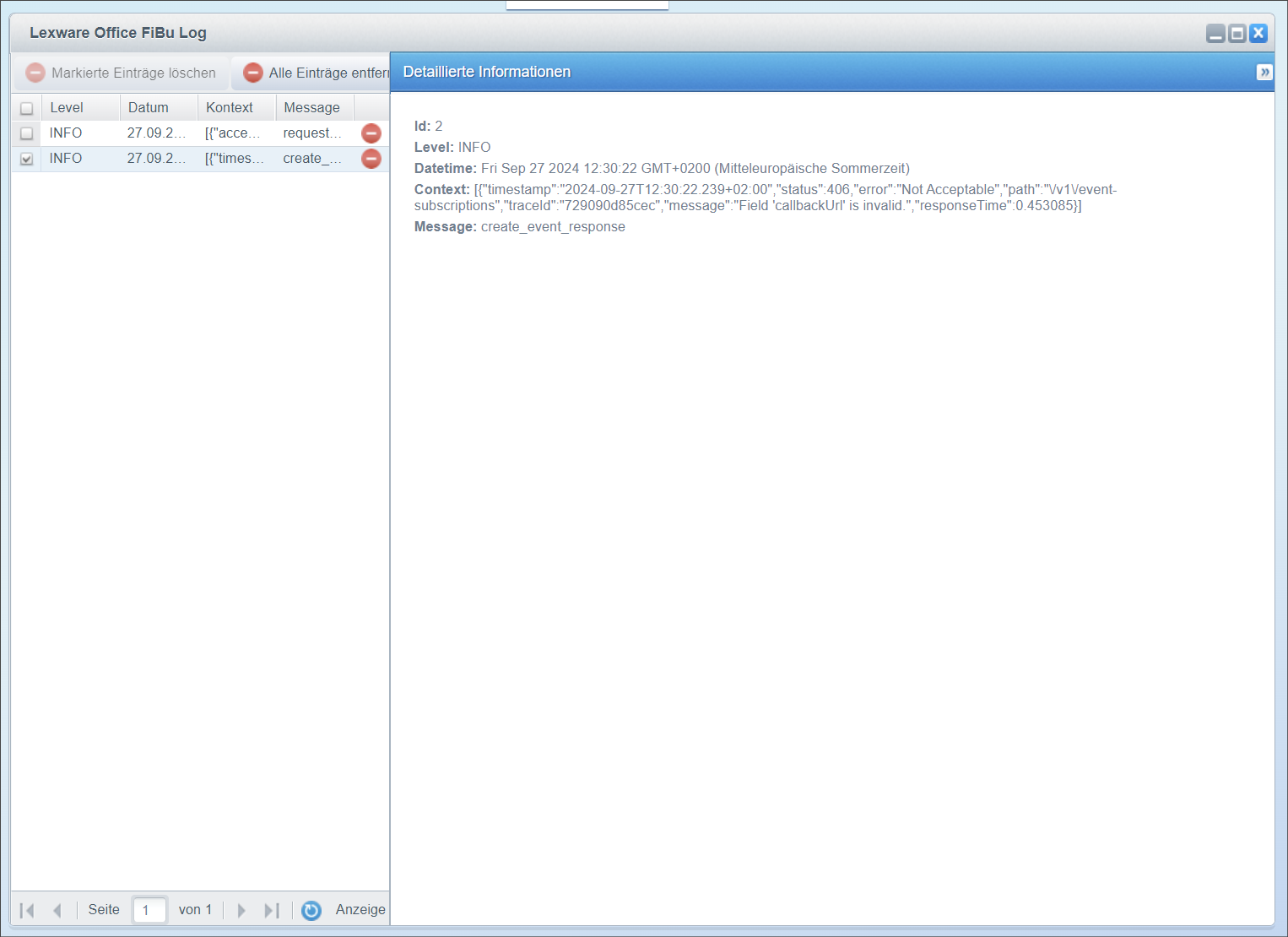
Task: Go to previous log page
Action: coord(57,910)
